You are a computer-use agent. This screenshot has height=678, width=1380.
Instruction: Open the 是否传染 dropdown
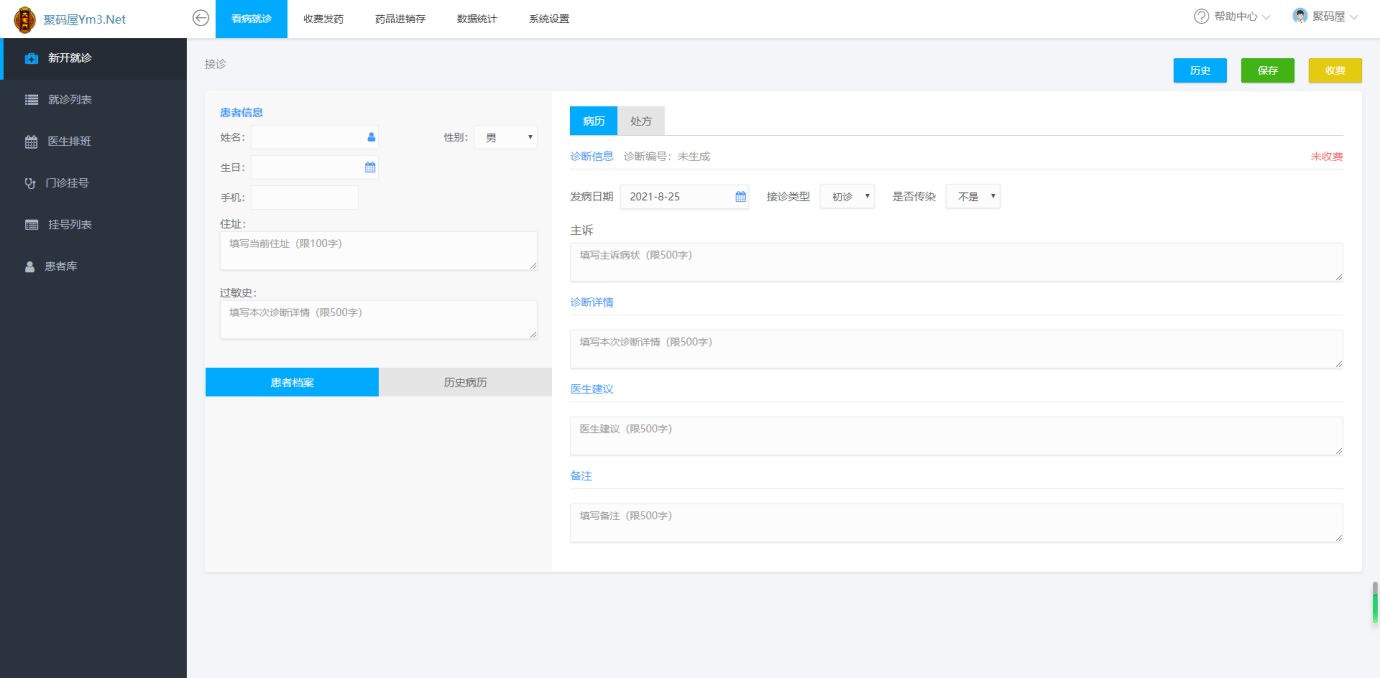pyautogui.click(x=973, y=197)
